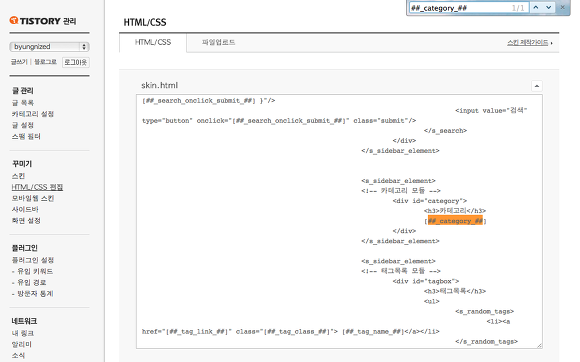Open the byungnized blog dropdown

49,47
